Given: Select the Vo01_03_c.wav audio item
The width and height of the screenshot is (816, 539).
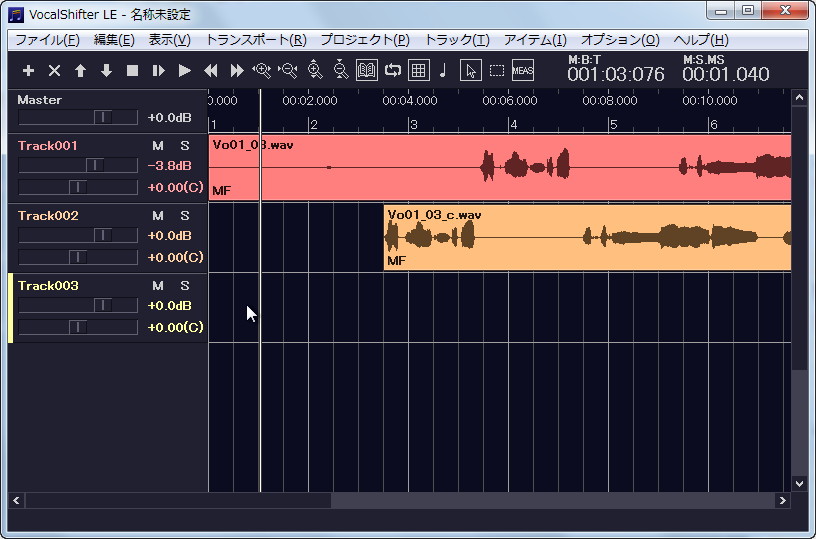Looking at the screenshot, I should (587, 237).
